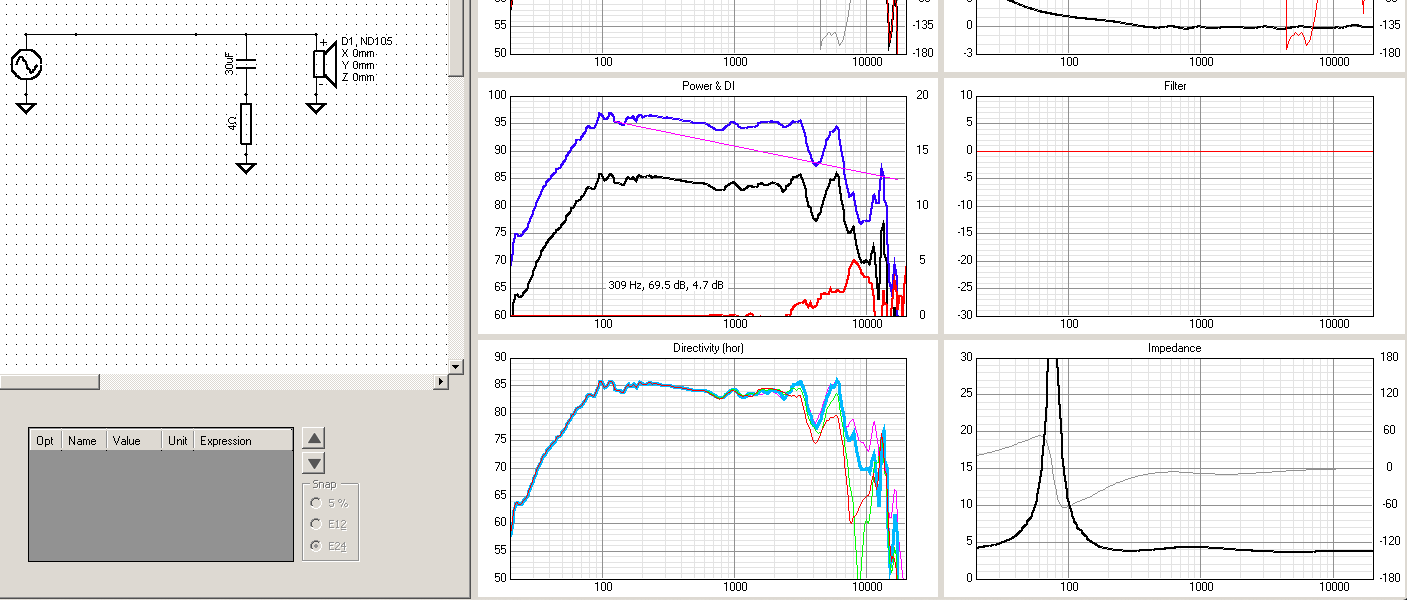Screen dimensions: 1407x600
Task: Click the ground symbol under the resistor
Action: pyautogui.click(x=246, y=168)
